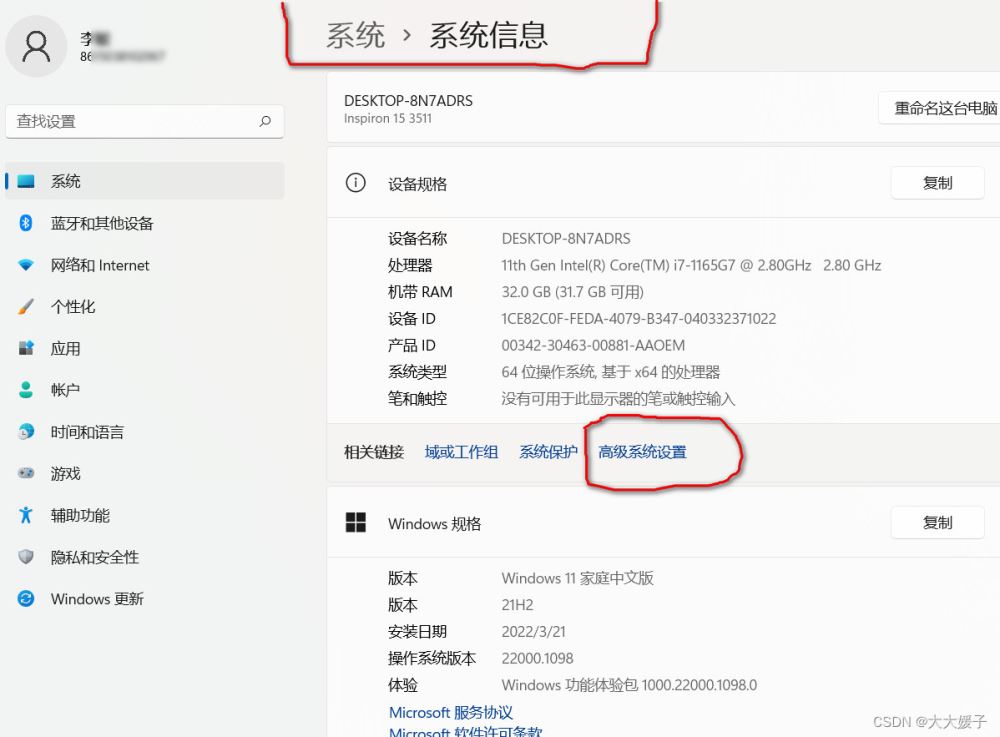Click product ID 00342-30463-00881-AAOEM
This screenshot has width=1000, height=737.
(593, 346)
